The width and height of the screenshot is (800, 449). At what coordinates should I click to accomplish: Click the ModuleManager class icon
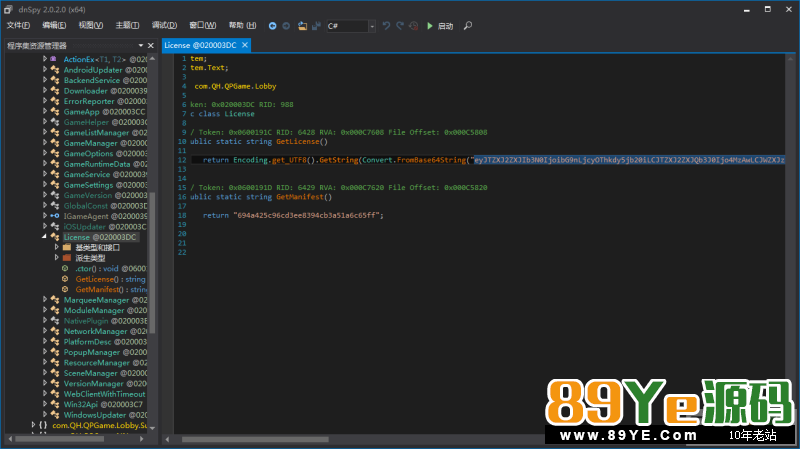click(55, 310)
